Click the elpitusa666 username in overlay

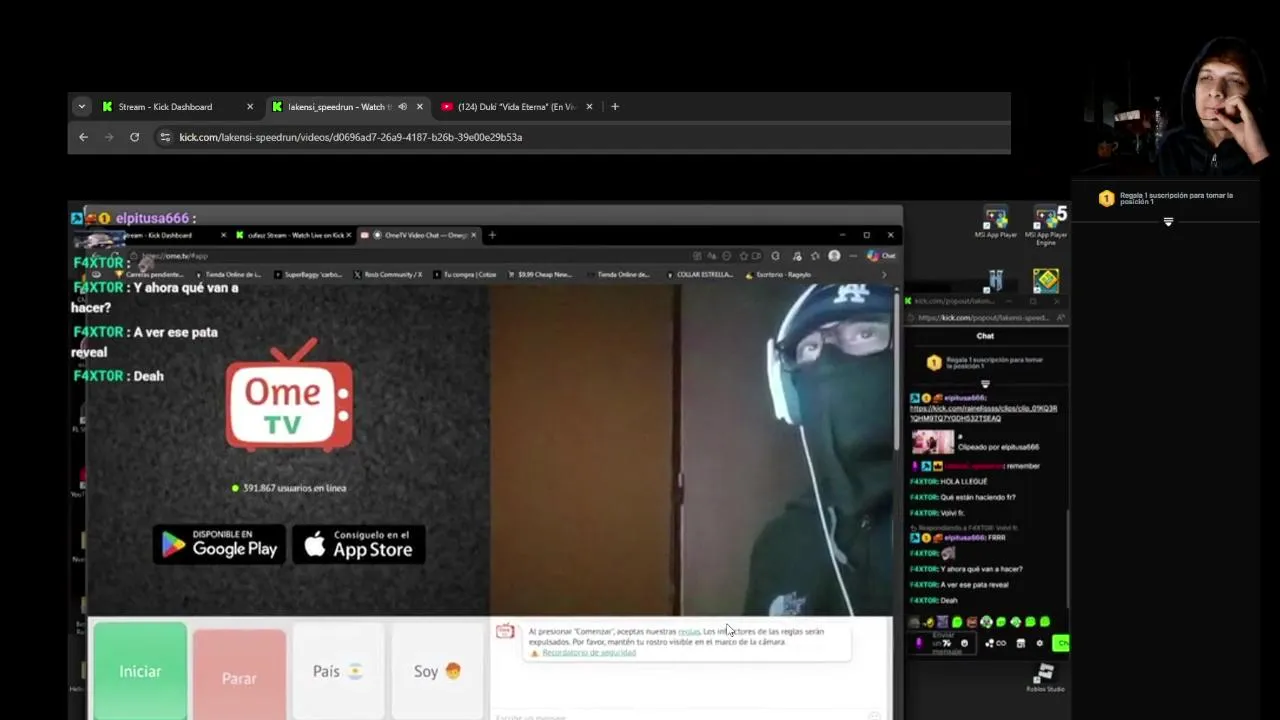click(152, 218)
